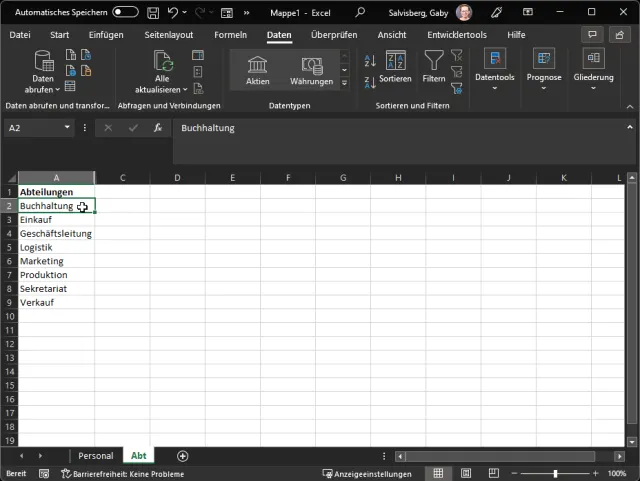The height and width of the screenshot is (481, 640).
Task: Click the Name Box showing A2
Action: 33,128
